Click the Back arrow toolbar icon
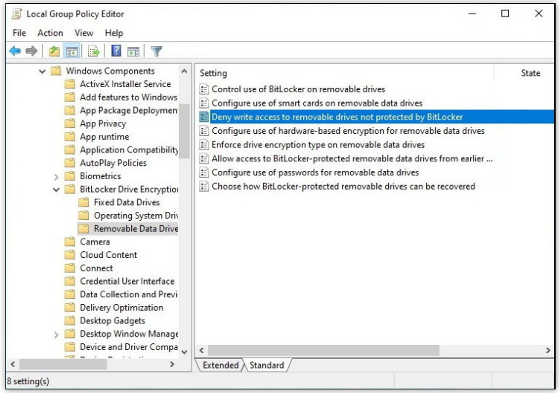Image resolution: width=560 pixels, height=393 pixels. point(15,51)
